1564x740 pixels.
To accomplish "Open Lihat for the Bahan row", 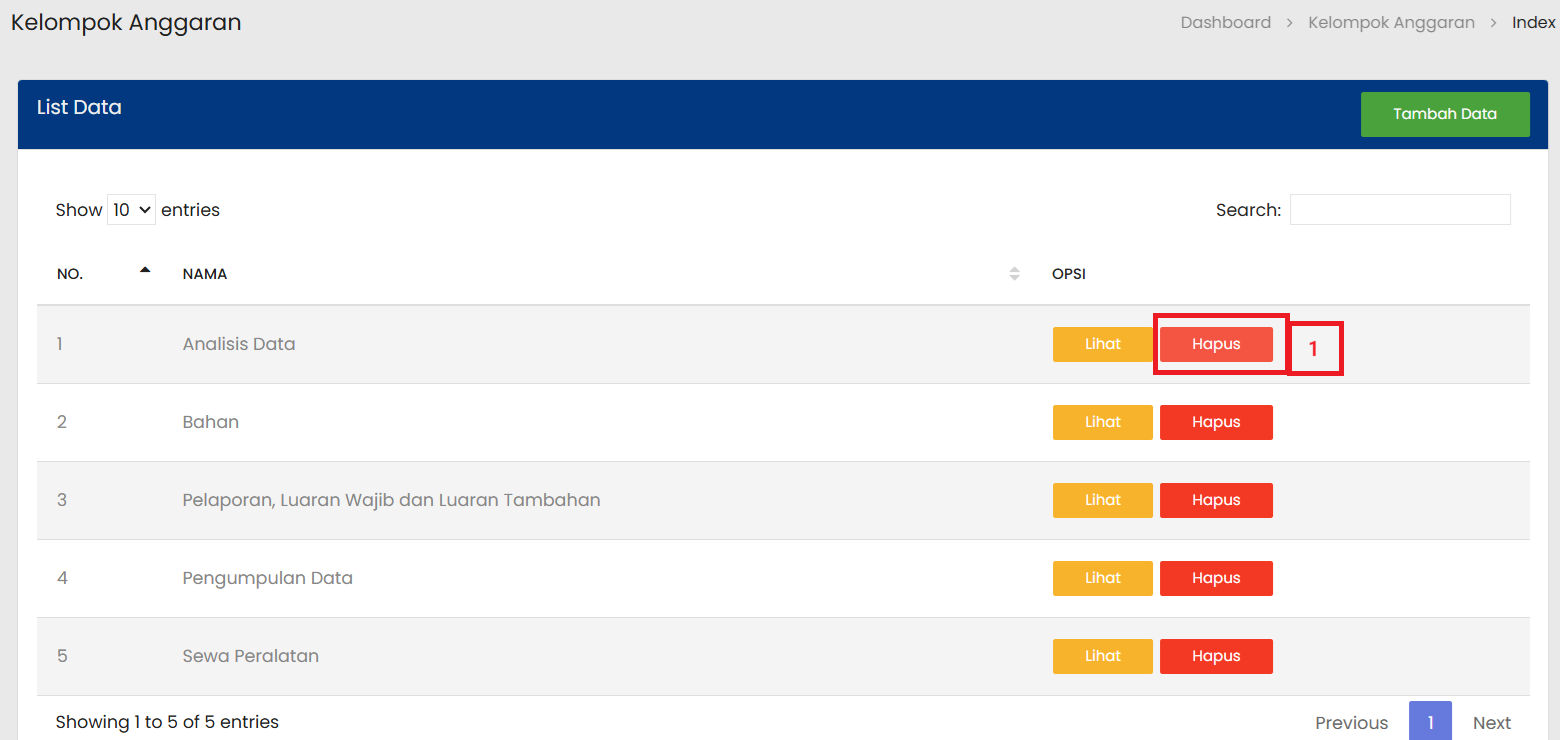I will pyautogui.click(x=1102, y=422).
